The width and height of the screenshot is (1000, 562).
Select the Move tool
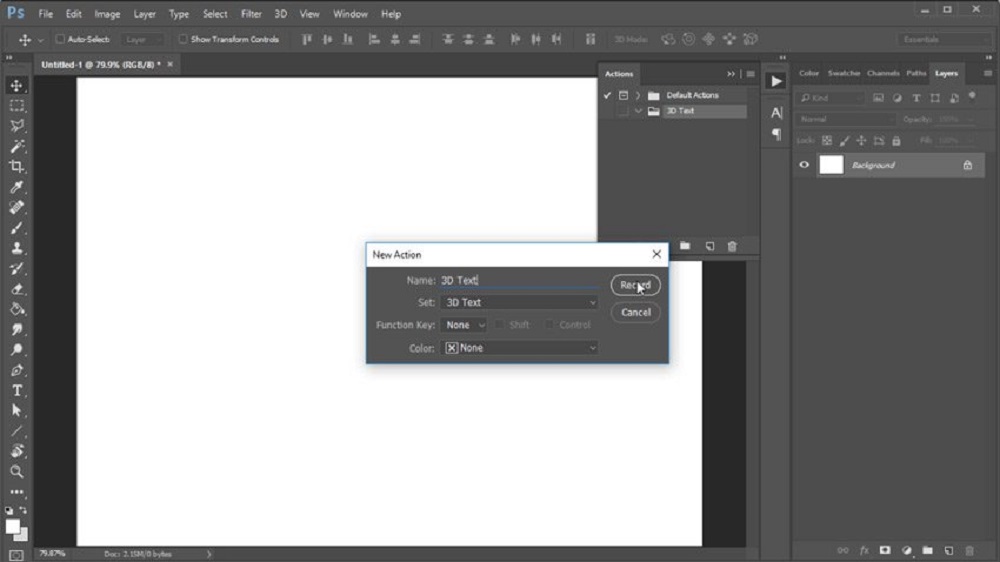tap(17, 85)
